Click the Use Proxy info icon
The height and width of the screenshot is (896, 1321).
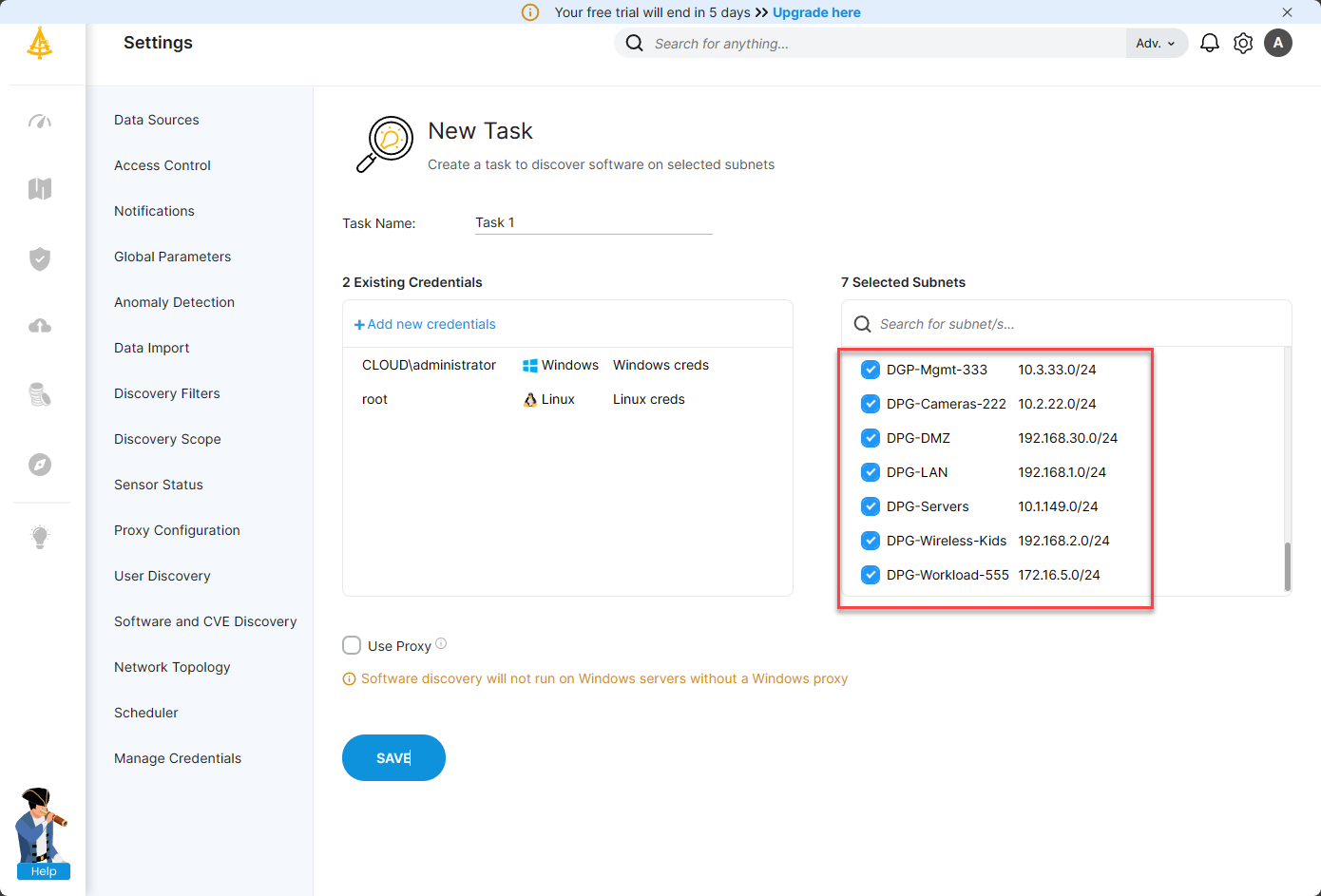tap(441, 644)
